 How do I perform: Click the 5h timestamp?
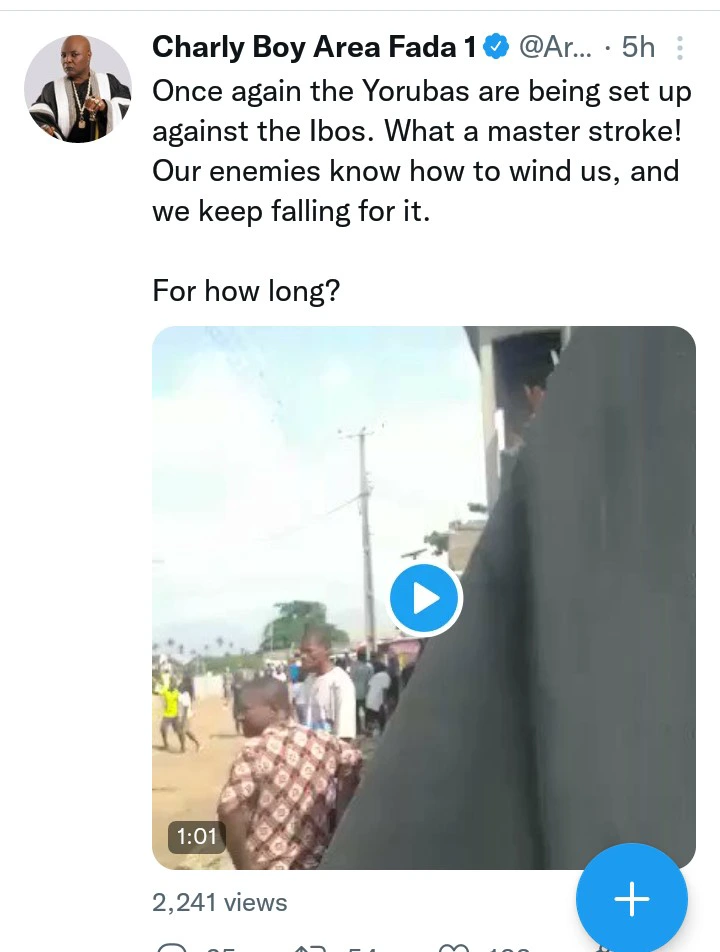(639, 47)
